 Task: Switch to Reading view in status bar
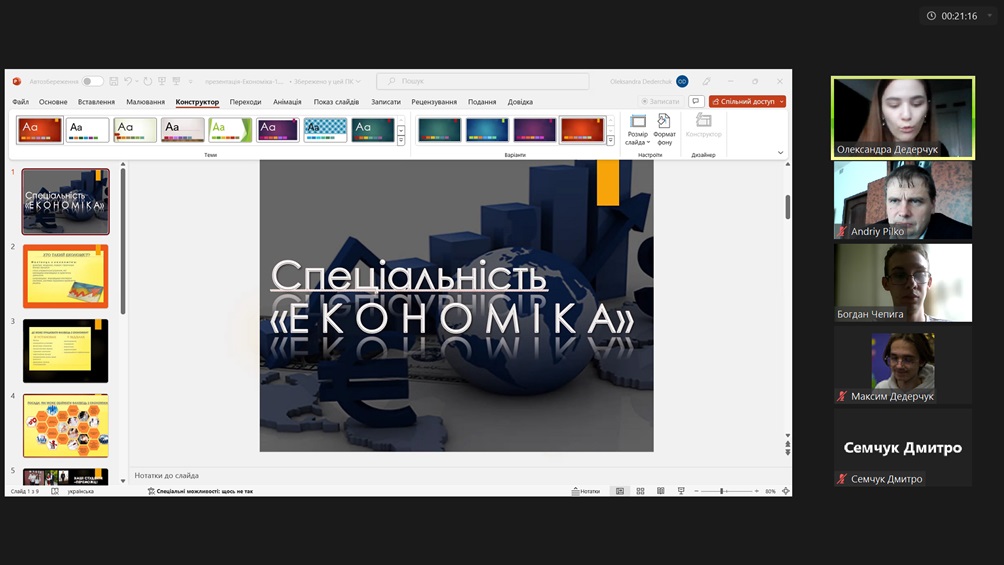[x=660, y=491]
